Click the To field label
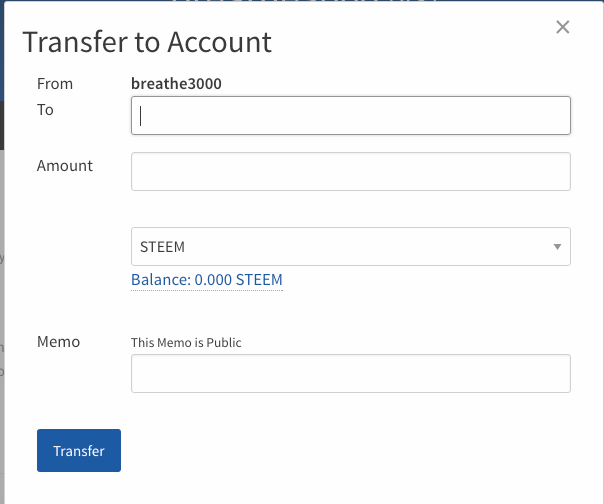 [x=45, y=110]
